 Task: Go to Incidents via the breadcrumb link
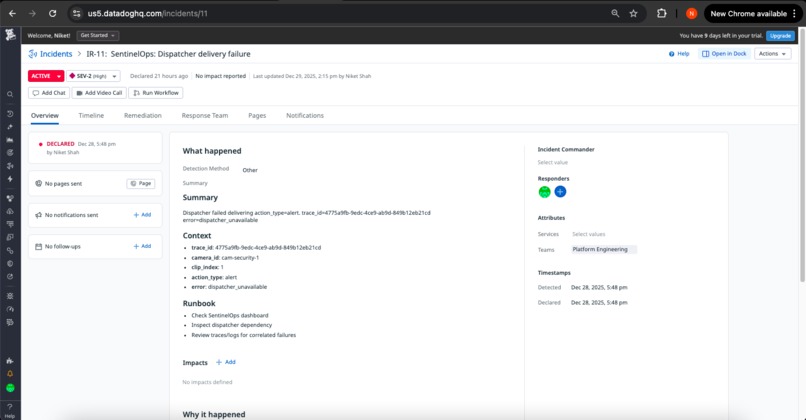(56, 54)
